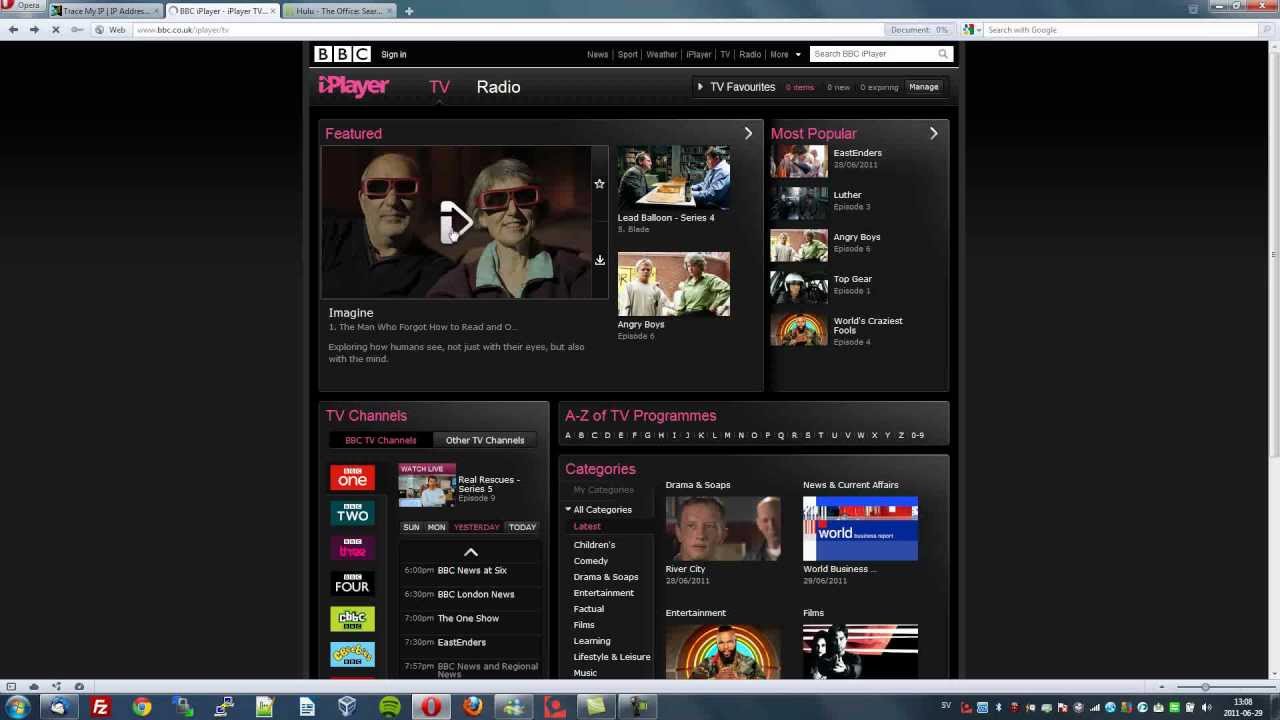Select Other TV Channels tab

click(485, 440)
